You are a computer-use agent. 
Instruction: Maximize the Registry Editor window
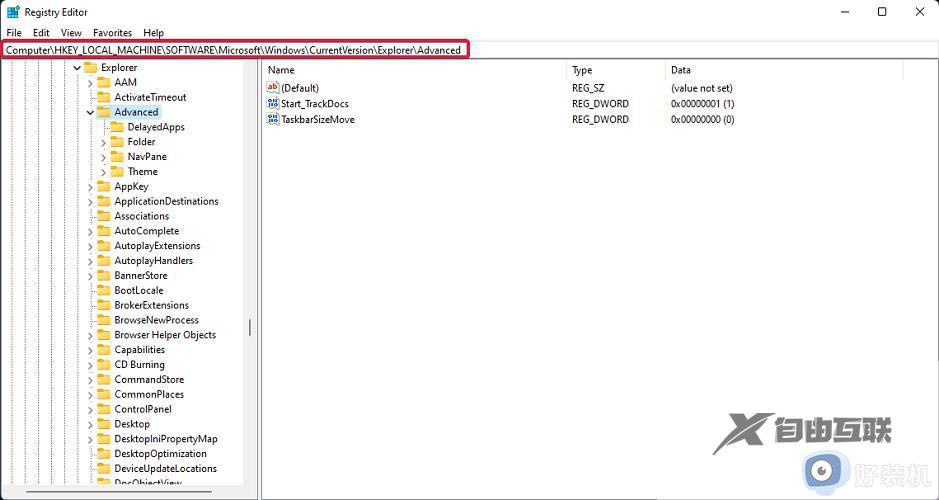[882, 12]
